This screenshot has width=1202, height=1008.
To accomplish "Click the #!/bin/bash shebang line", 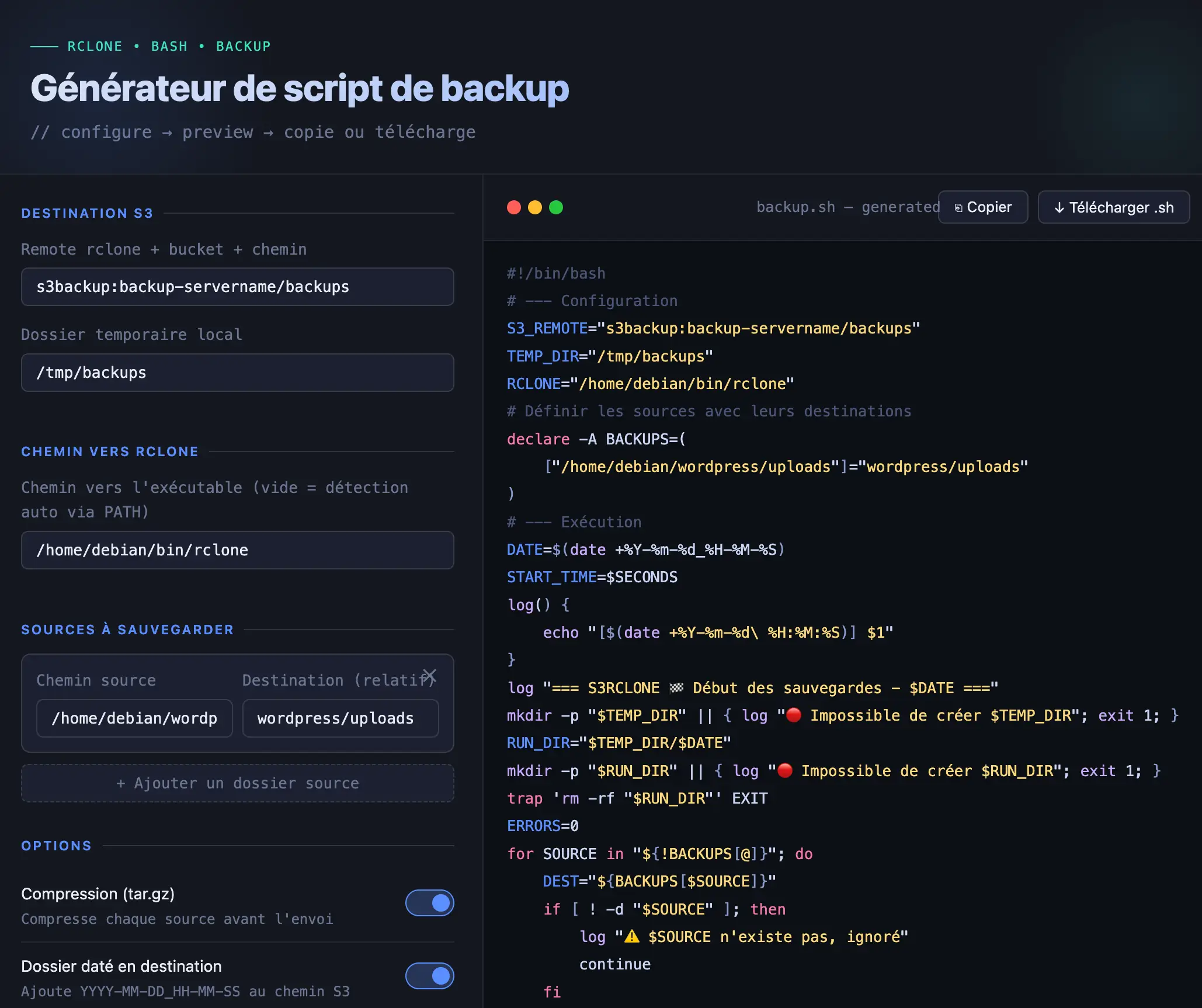I will pyautogui.click(x=556, y=273).
